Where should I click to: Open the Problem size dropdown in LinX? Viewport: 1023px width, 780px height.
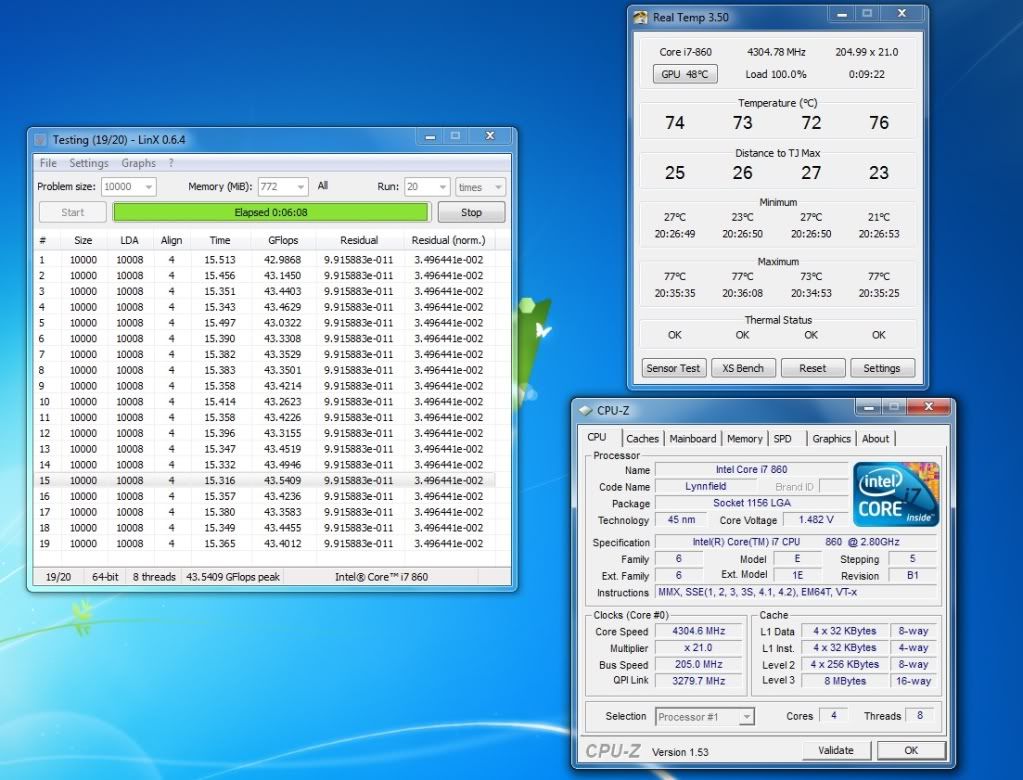pos(149,187)
